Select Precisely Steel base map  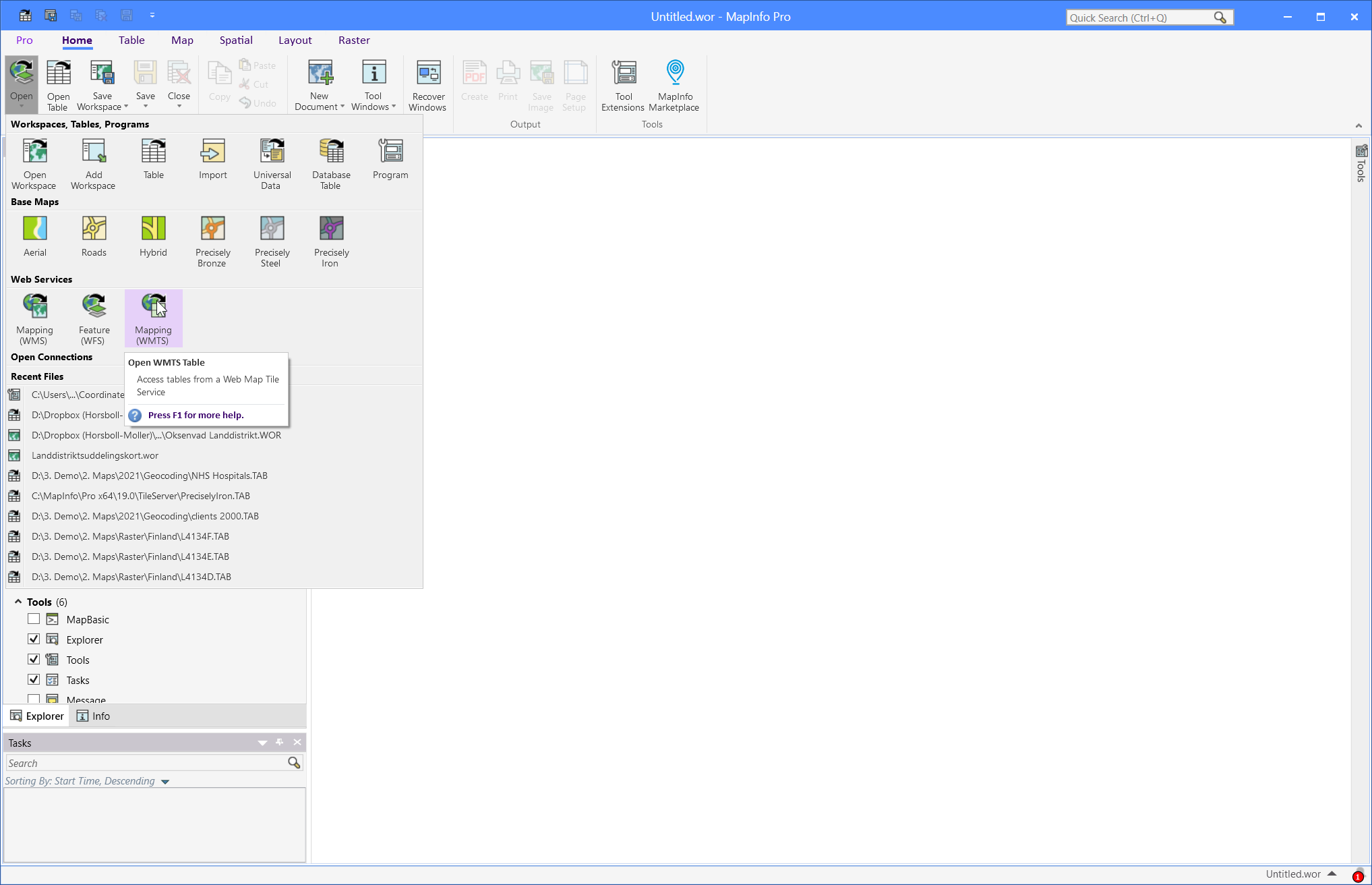(x=272, y=241)
